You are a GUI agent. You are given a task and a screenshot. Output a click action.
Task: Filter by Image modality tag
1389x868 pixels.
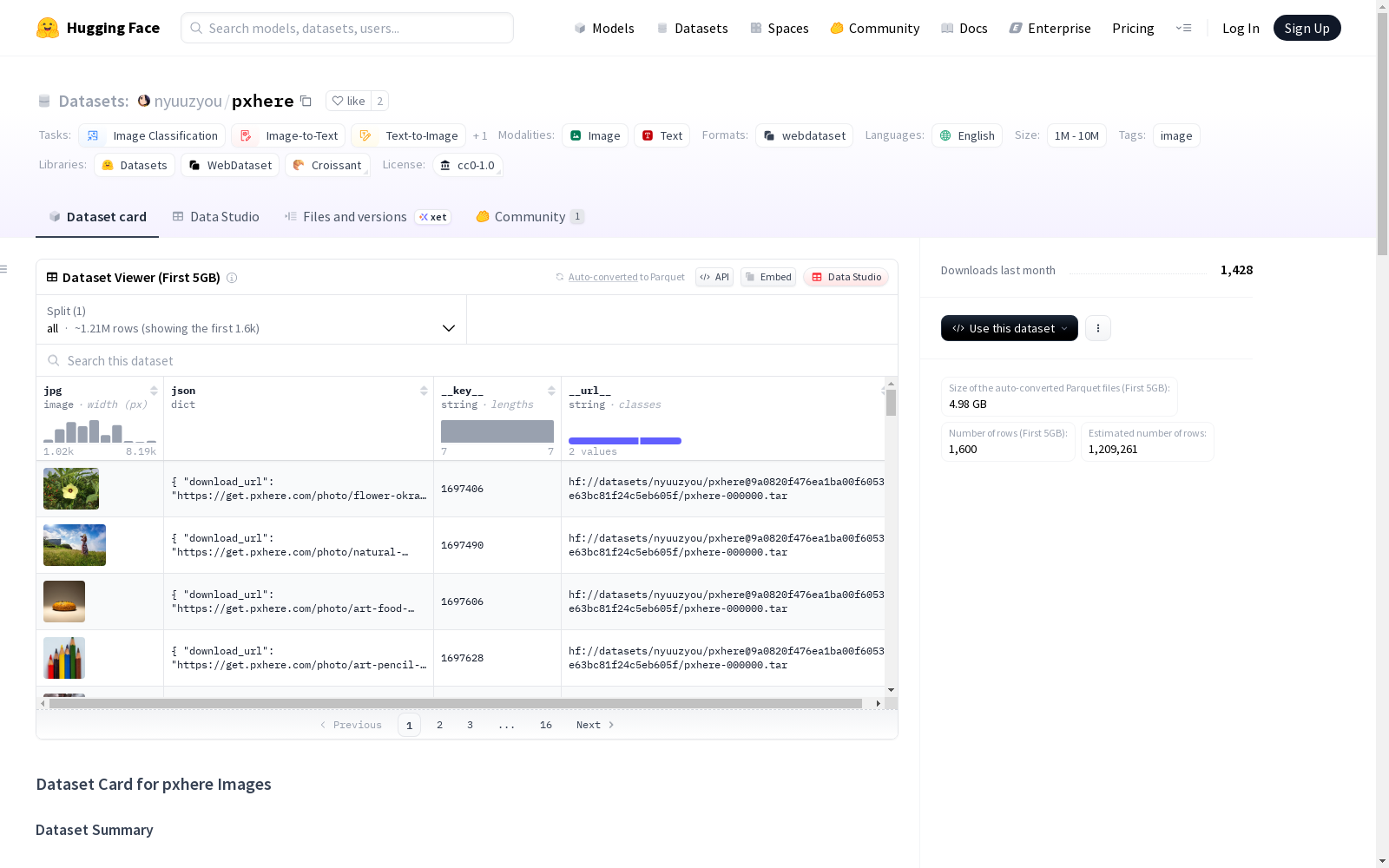[x=595, y=135]
